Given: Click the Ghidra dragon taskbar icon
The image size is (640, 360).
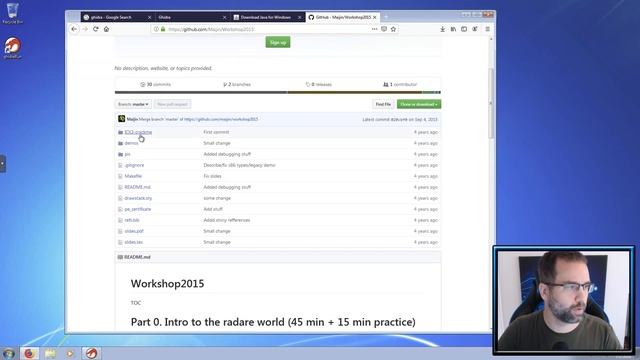Looking at the screenshot, I should tap(91, 353).
